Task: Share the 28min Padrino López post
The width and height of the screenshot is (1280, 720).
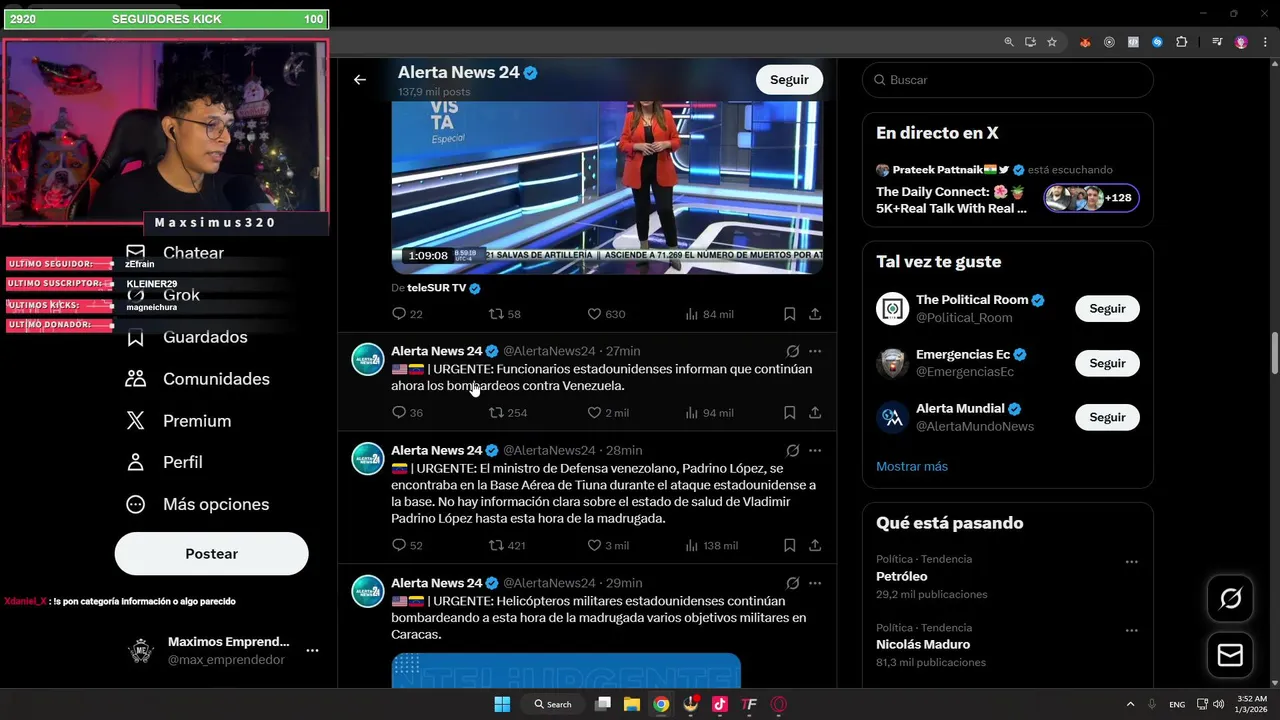Action: click(815, 546)
